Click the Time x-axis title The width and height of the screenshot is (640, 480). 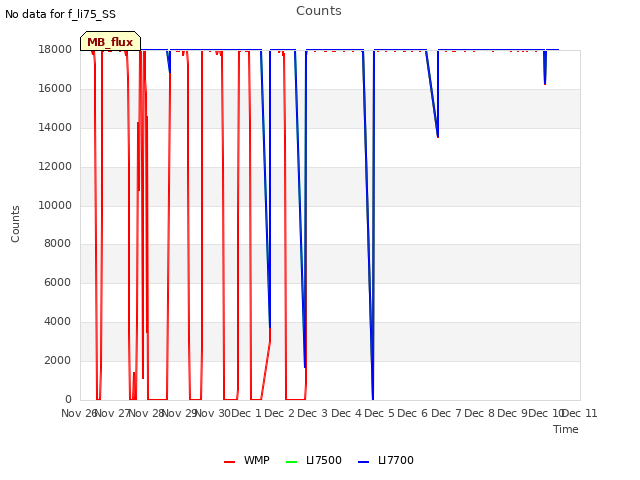(x=566, y=429)
